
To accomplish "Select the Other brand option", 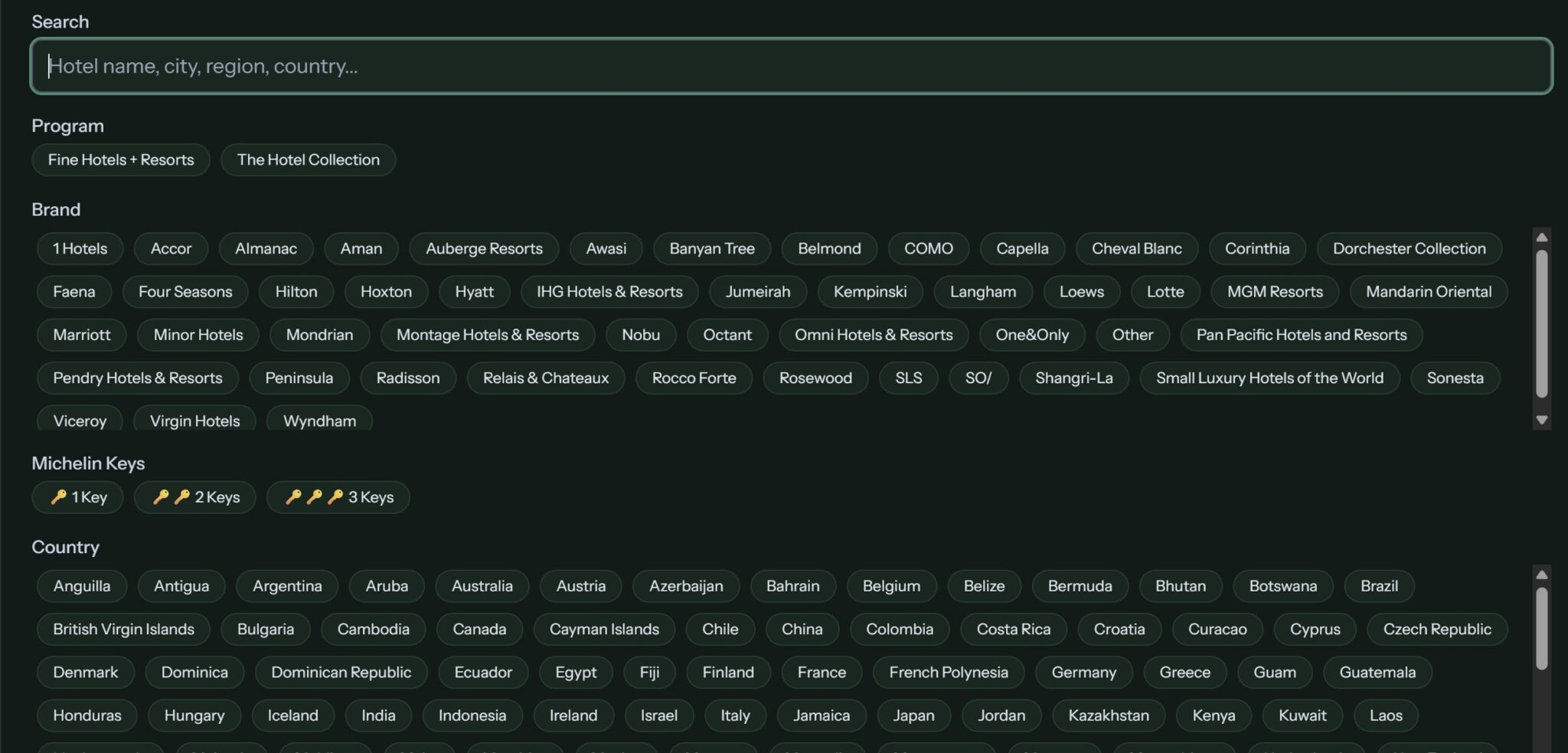I will pyautogui.click(x=1132, y=335).
